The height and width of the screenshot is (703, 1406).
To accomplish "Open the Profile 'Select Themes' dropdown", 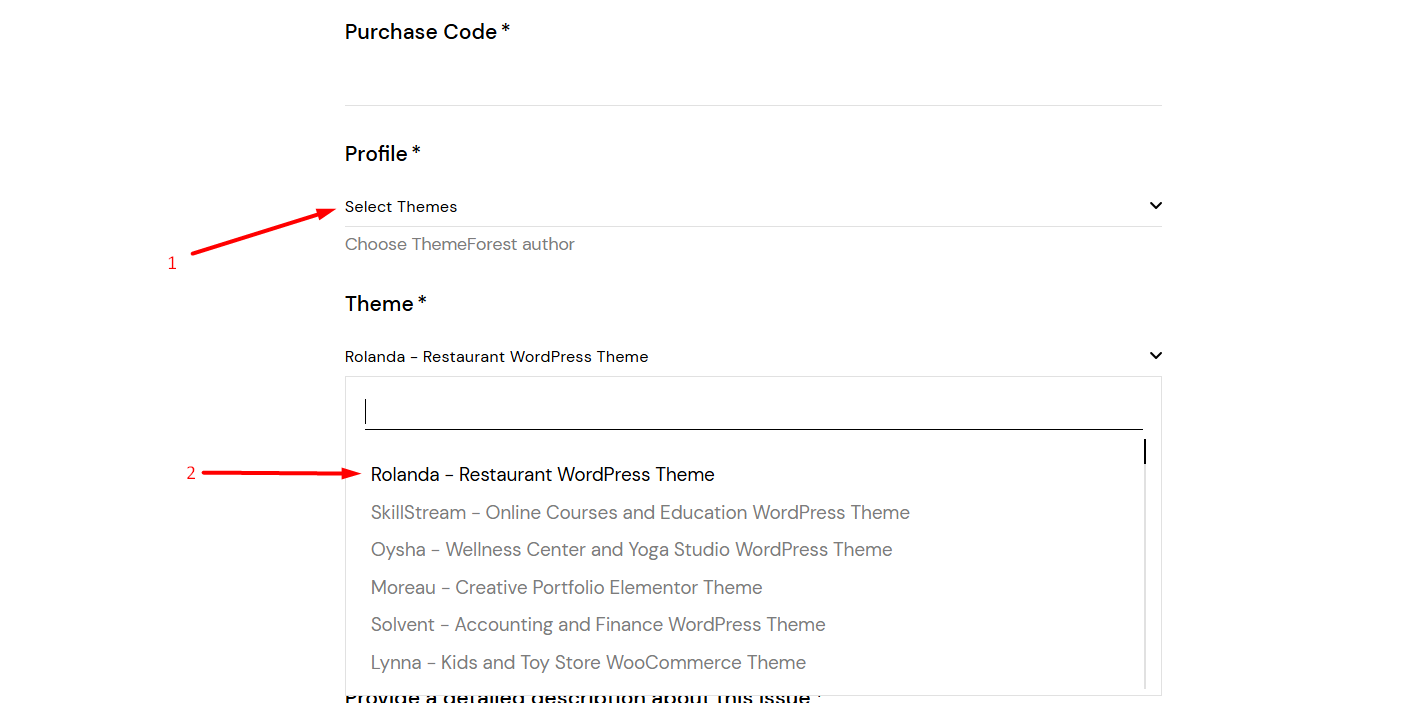I will point(753,206).
